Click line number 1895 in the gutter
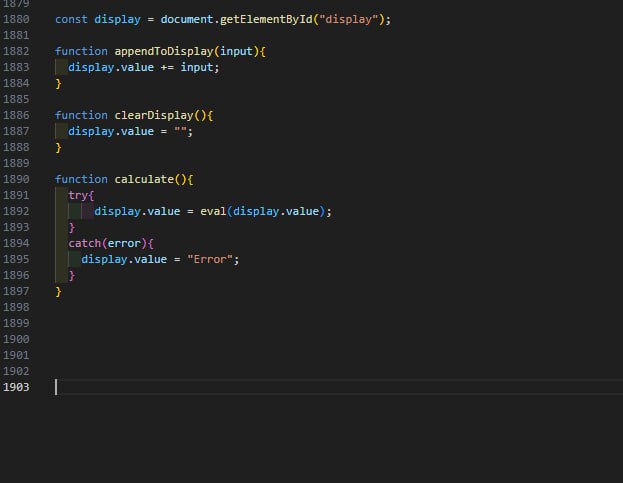 pos(16,259)
